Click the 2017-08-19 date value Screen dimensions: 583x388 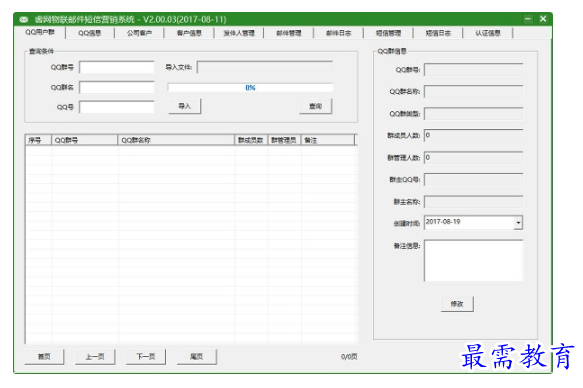tap(443, 222)
